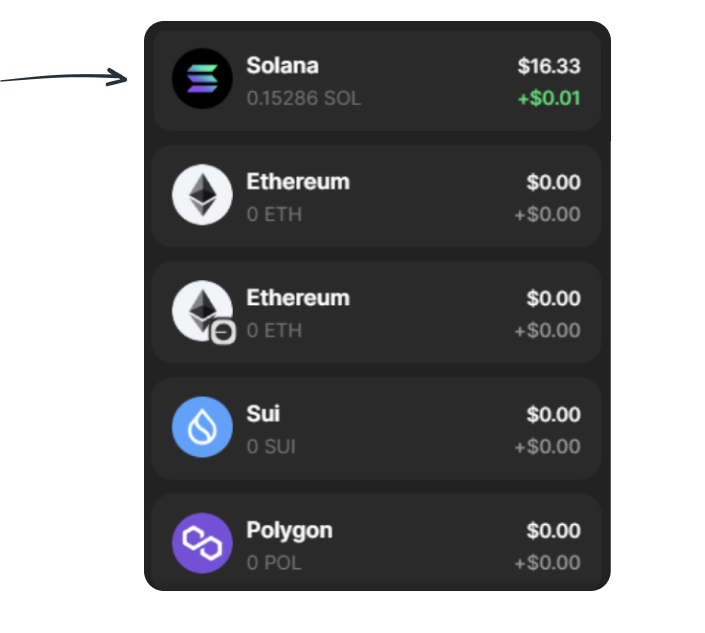Click the Solana name label

pyautogui.click(x=282, y=66)
